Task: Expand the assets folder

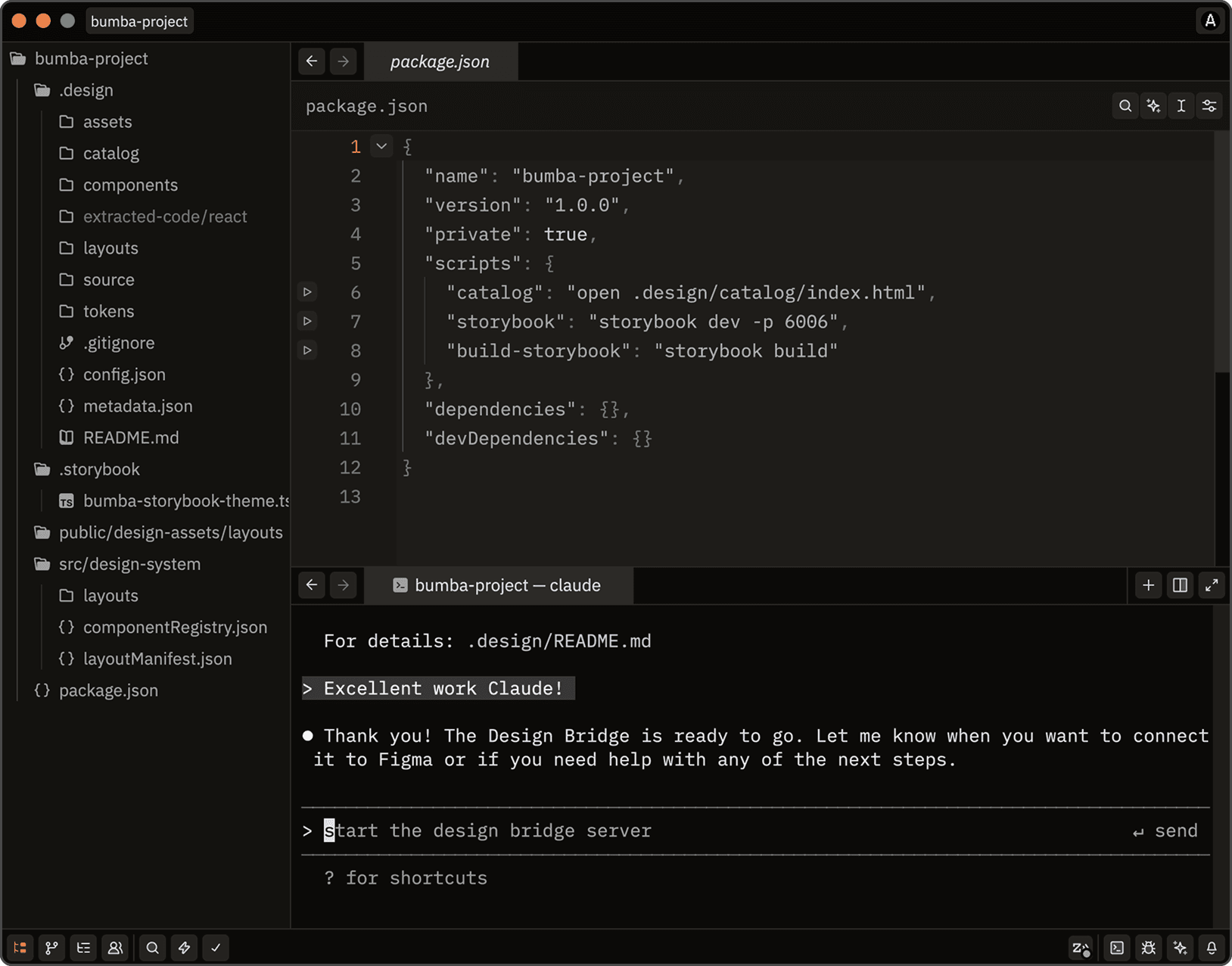Action: [95, 122]
